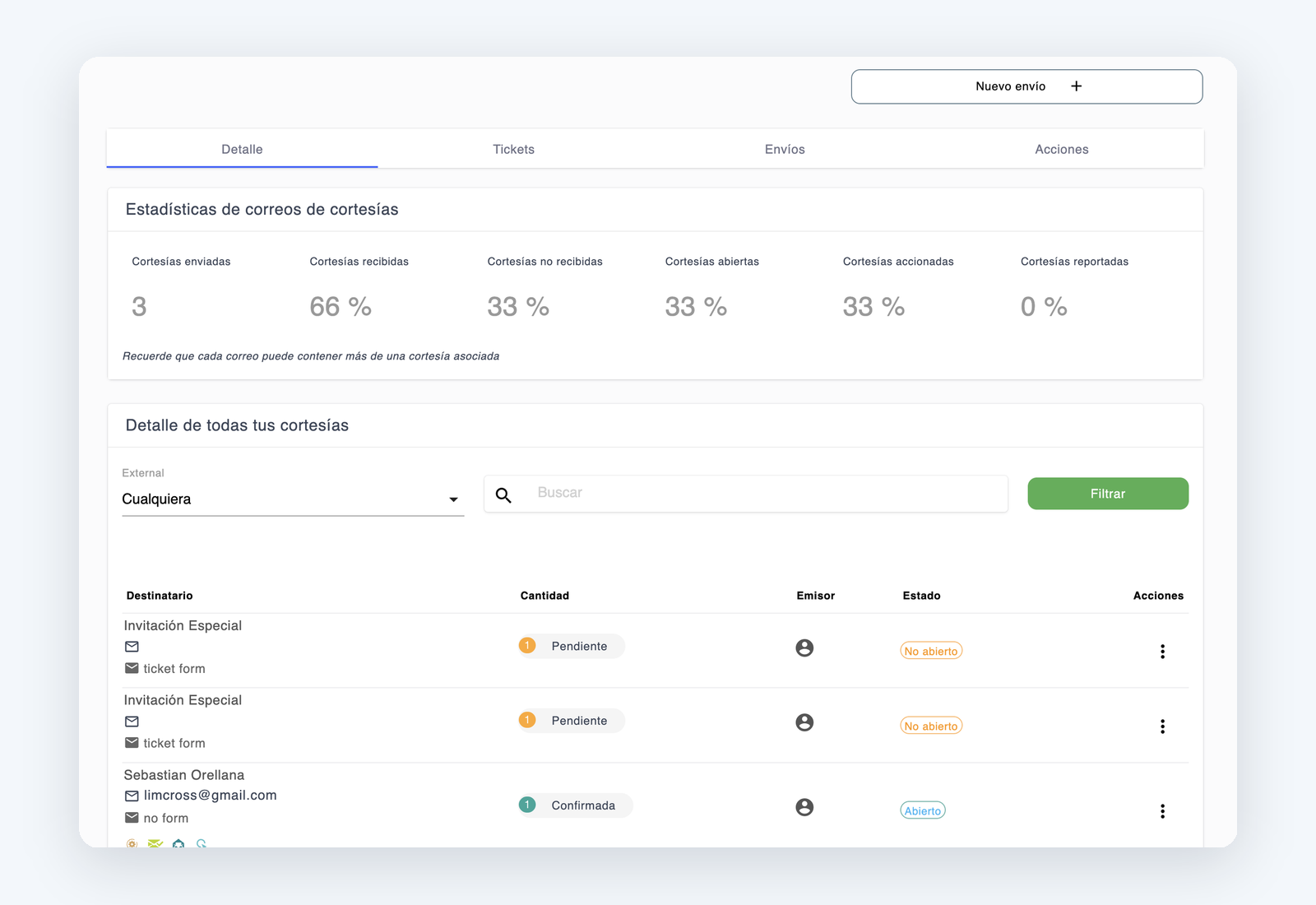The height and width of the screenshot is (905, 1316).
Task: Open the Tickets tab
Action: [513, 149]
